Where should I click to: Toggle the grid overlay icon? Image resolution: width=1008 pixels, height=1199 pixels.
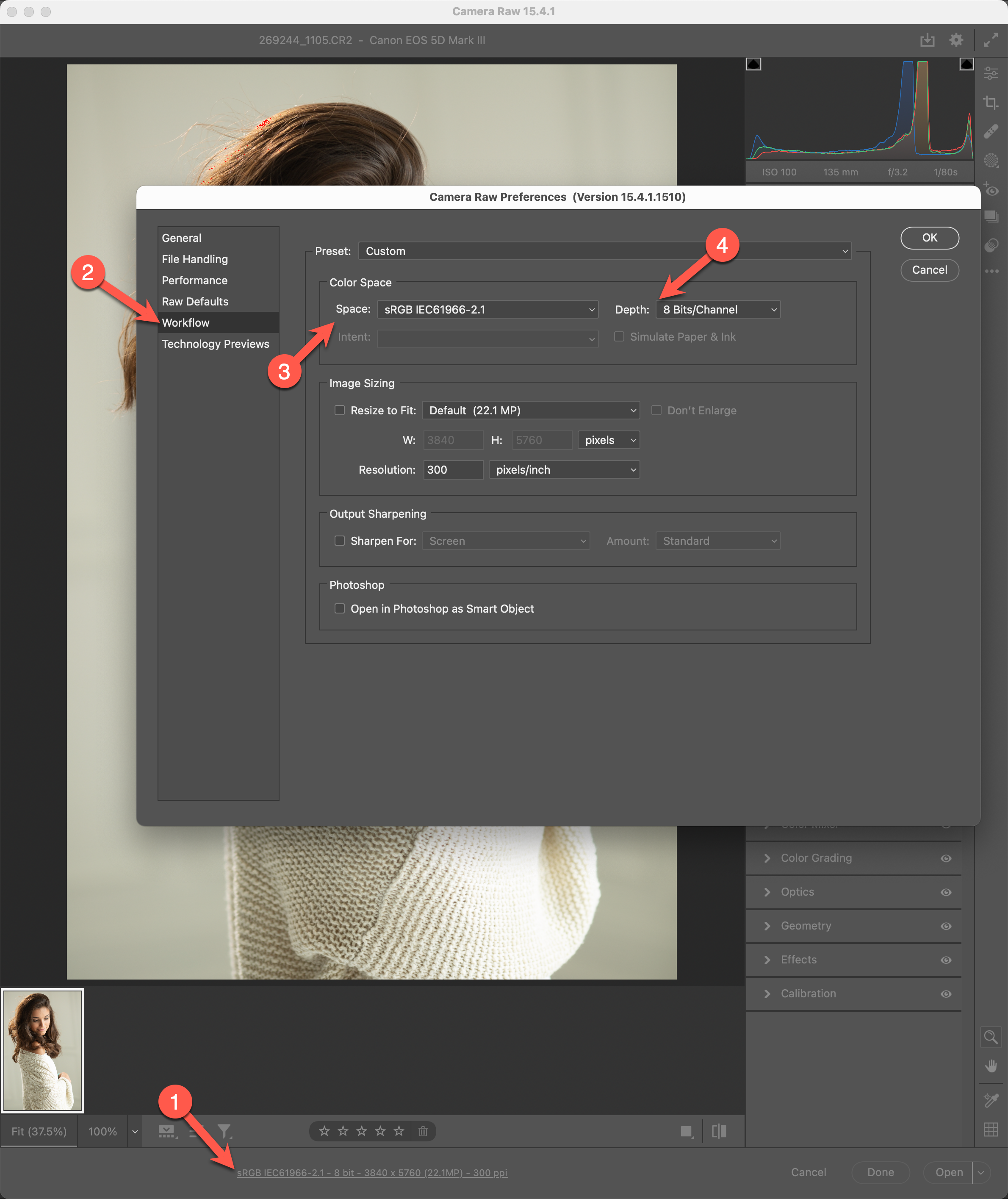991,1129
